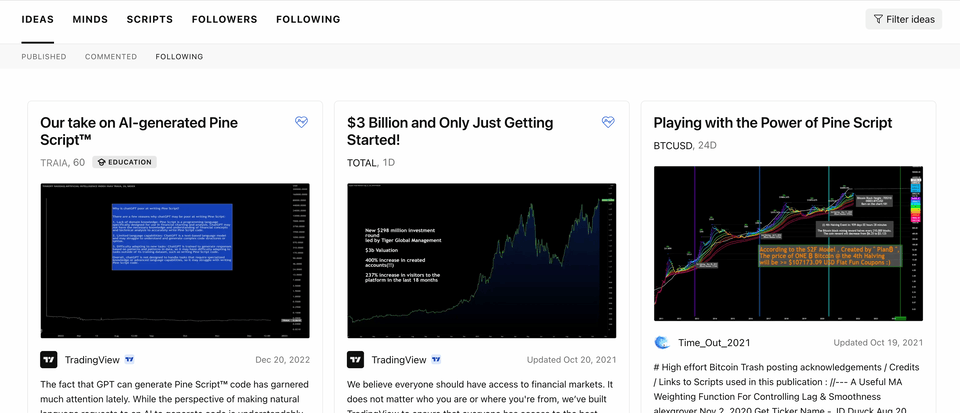Click the Filter ideas funnel icon
This screenshot has height=413, width=960.
(878, 19)
